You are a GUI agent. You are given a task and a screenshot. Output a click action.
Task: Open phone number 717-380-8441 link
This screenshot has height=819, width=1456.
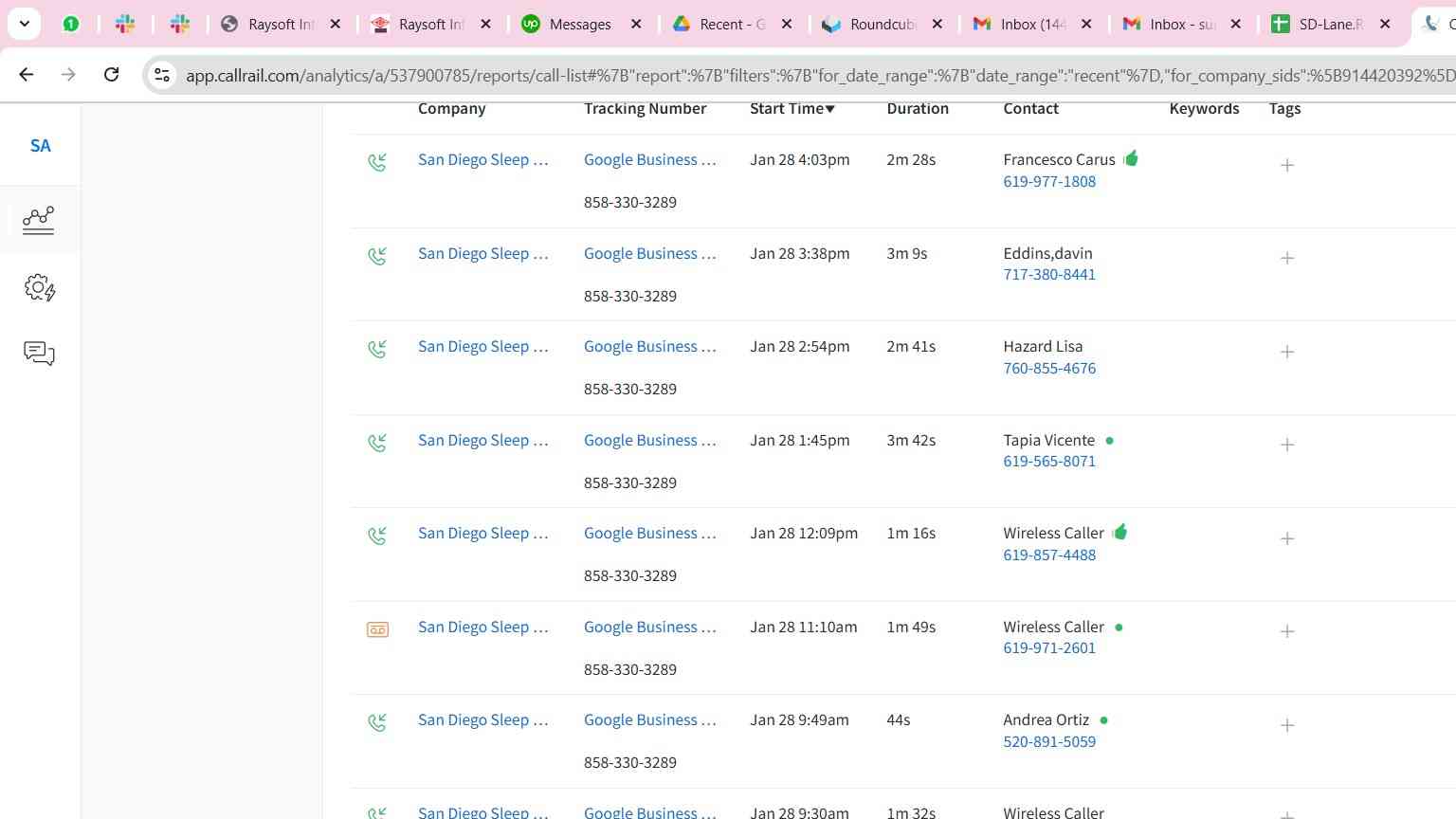1049,275
